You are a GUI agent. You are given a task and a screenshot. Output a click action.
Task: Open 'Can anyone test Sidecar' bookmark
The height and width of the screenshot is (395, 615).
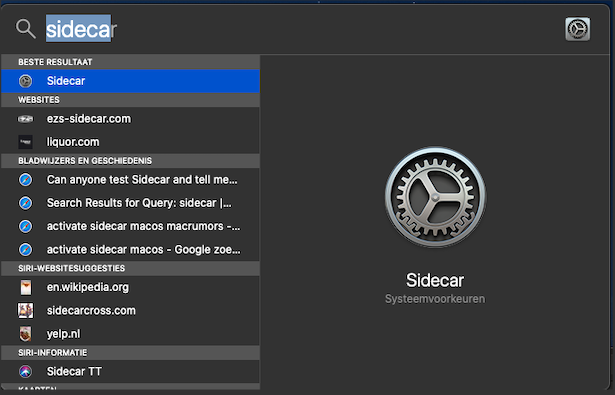click(130, 180)
